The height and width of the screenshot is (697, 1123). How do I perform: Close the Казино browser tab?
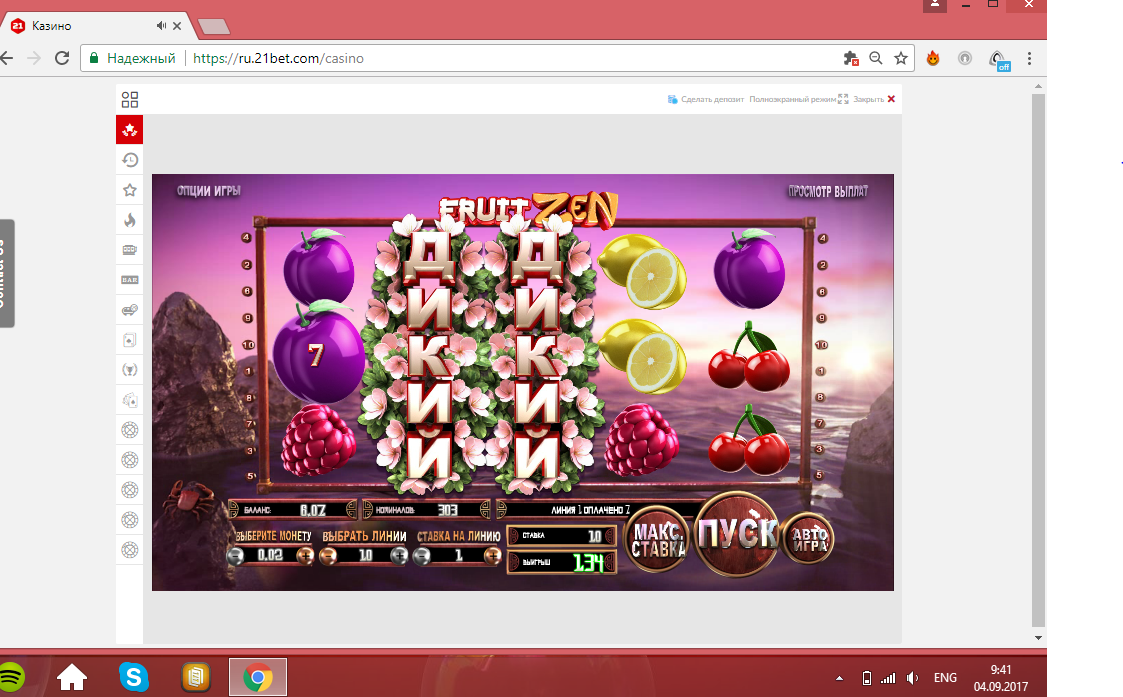[177, 26]
